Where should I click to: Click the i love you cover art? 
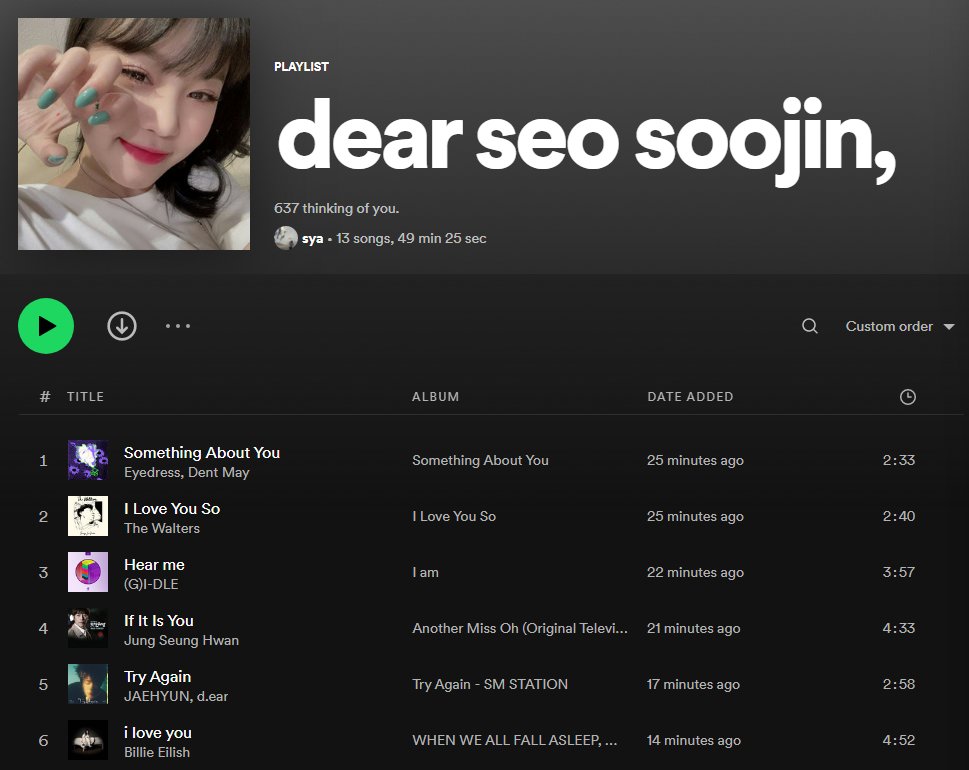click(x=88, y=740)
